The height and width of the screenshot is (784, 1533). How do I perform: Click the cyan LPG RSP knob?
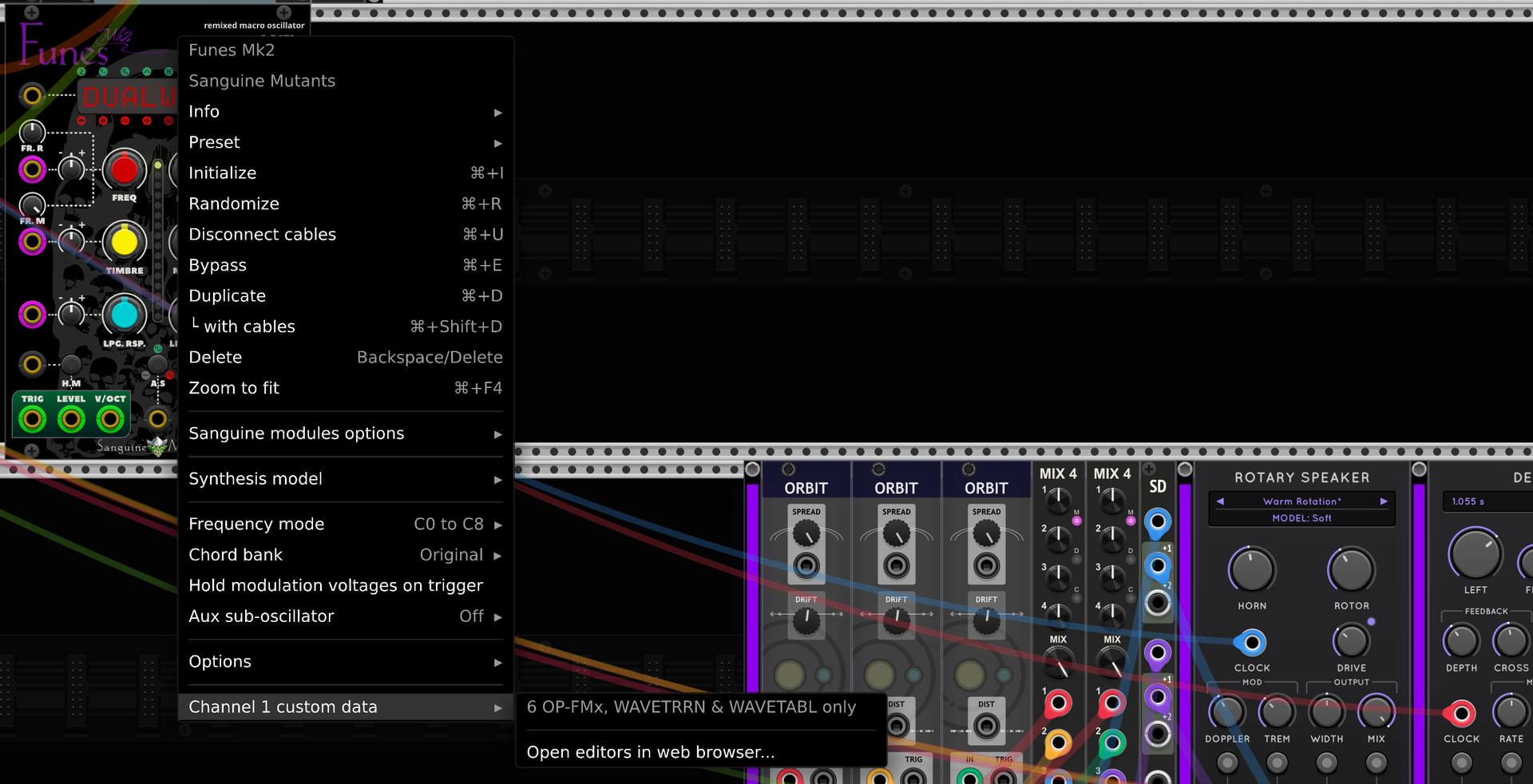coord(124,315)
